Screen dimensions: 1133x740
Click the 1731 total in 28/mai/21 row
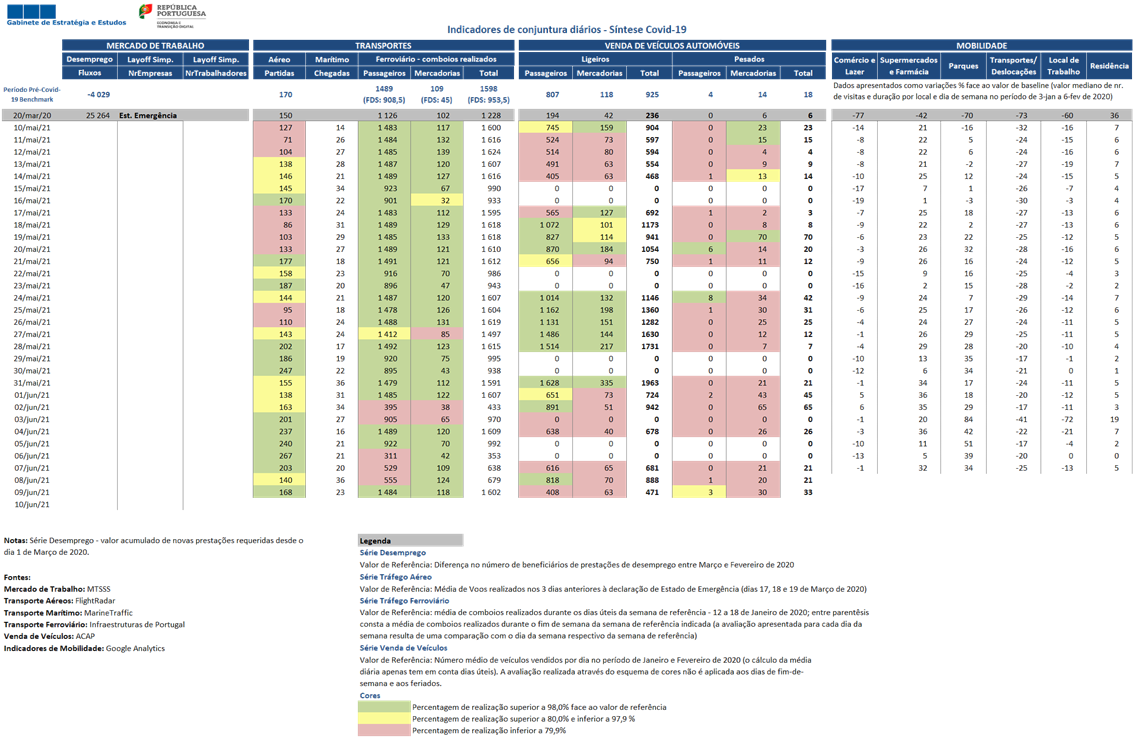(x=650, y=347)
